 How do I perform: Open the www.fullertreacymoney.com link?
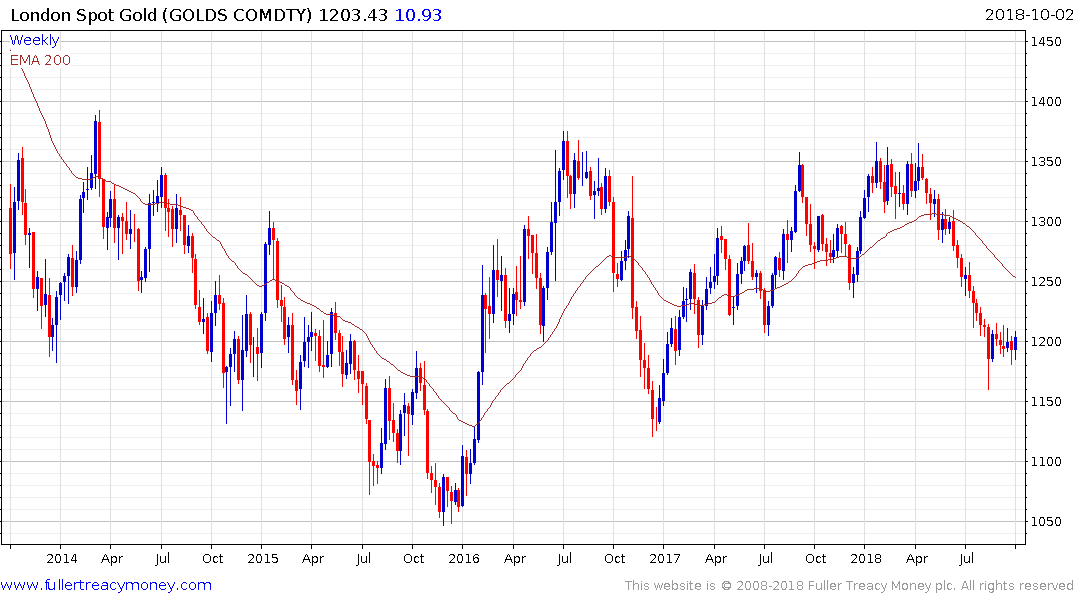pyautogui.click(x=106, y=585)
